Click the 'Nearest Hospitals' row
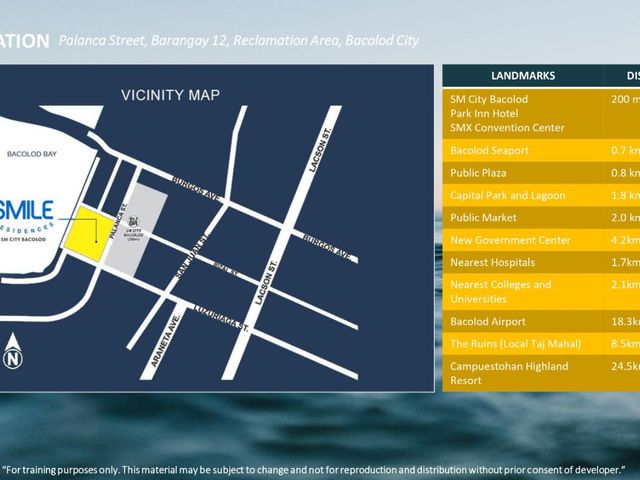This screenshot has height=480, width=640. pyautogui.click(x=541, y=262)
